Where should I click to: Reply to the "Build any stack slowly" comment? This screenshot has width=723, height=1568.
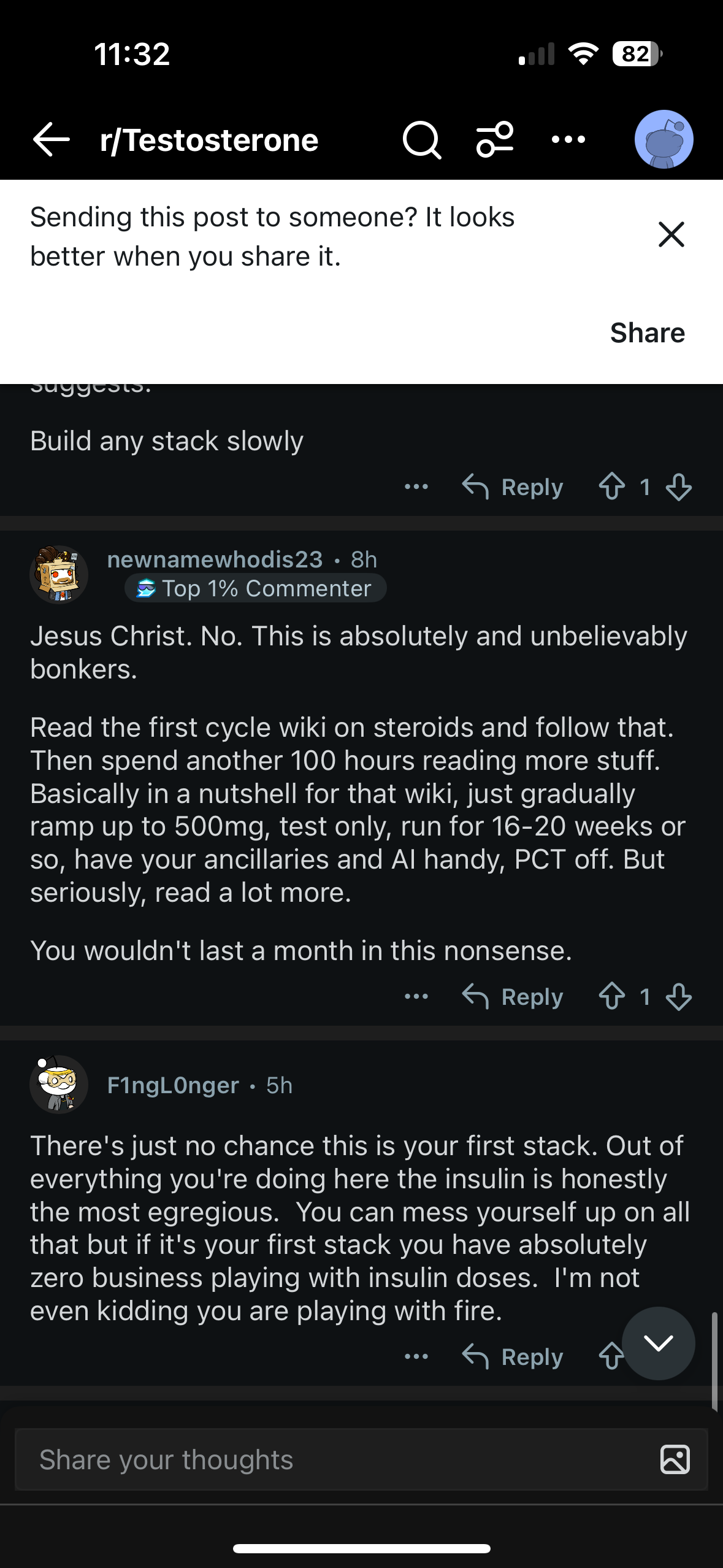[513, 487]
